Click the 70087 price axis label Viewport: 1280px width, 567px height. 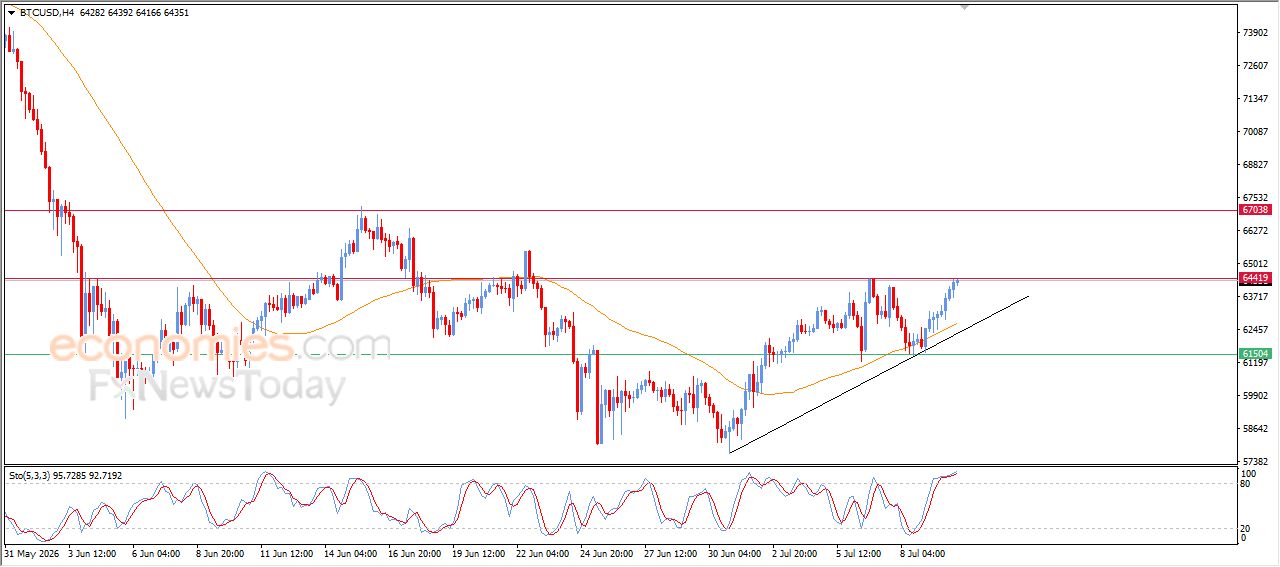click(x=1254, y=132)
